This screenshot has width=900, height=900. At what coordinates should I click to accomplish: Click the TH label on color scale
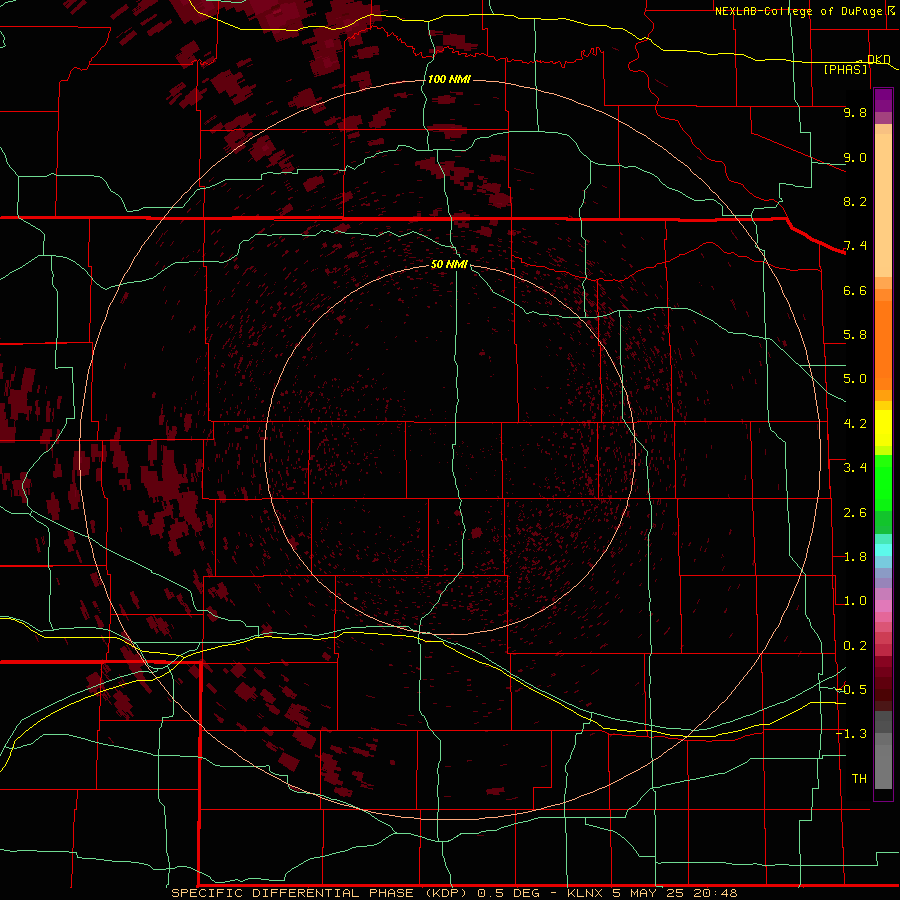[859, 779]
